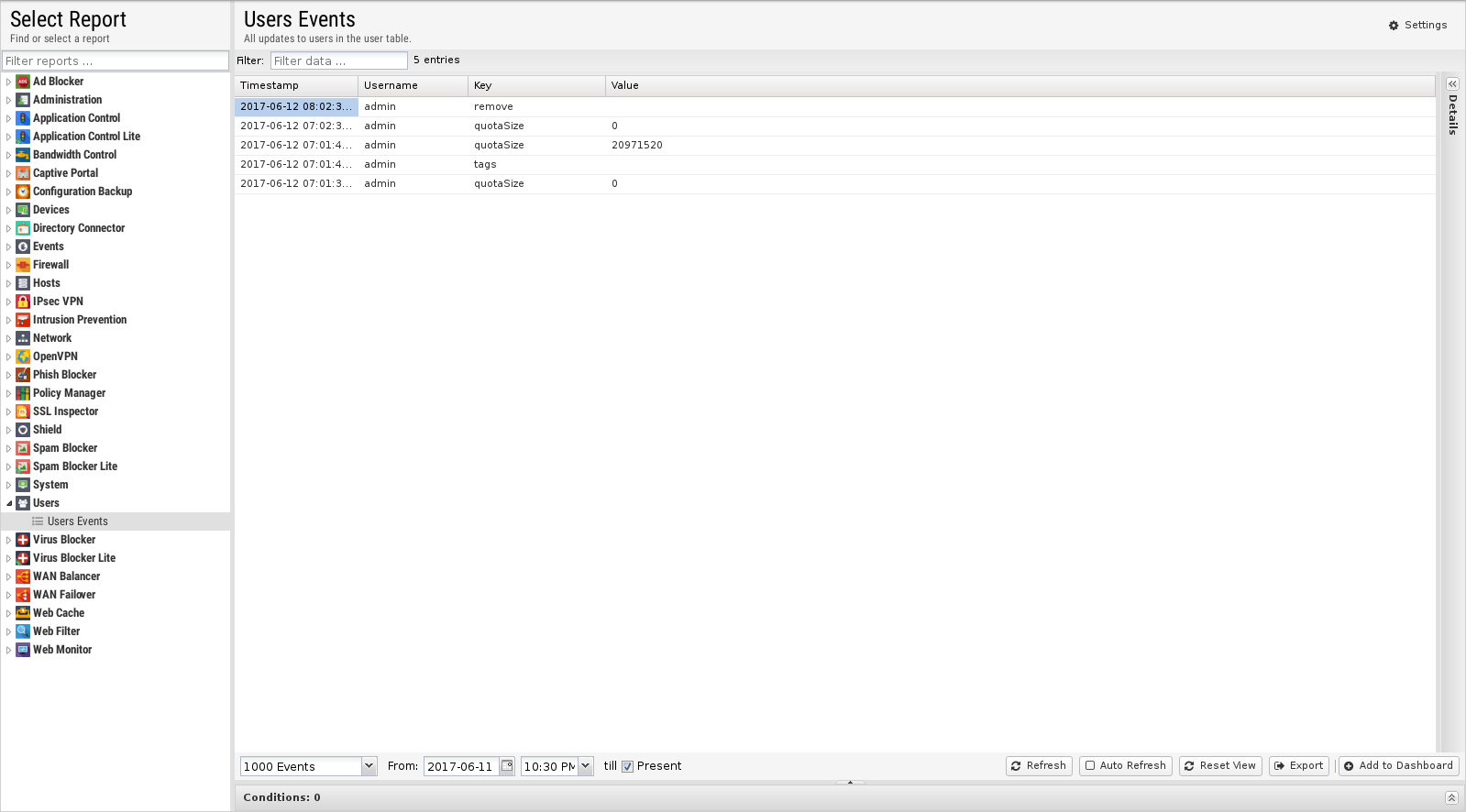Viewport: 1466px width, 812px height.
Task: Click the Directory Connector icon
Action: click(x=23, y=228)
